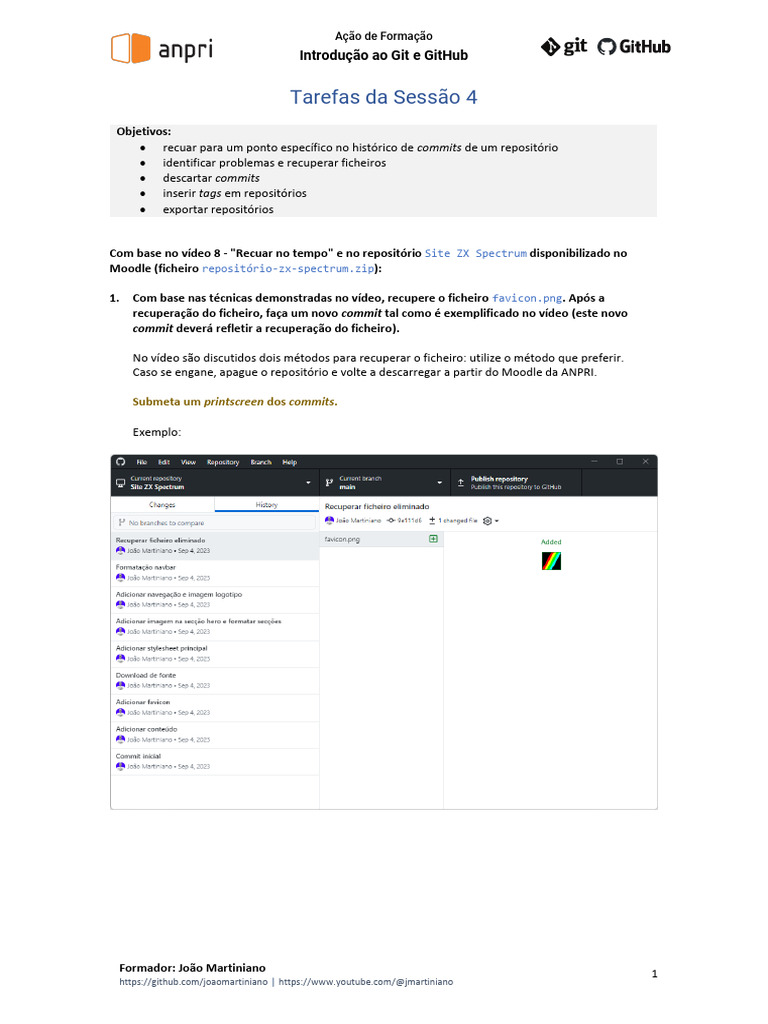This screenshot has width=768, height=1024.
Task: Open the View menu
Action: (x=188, y=462)
